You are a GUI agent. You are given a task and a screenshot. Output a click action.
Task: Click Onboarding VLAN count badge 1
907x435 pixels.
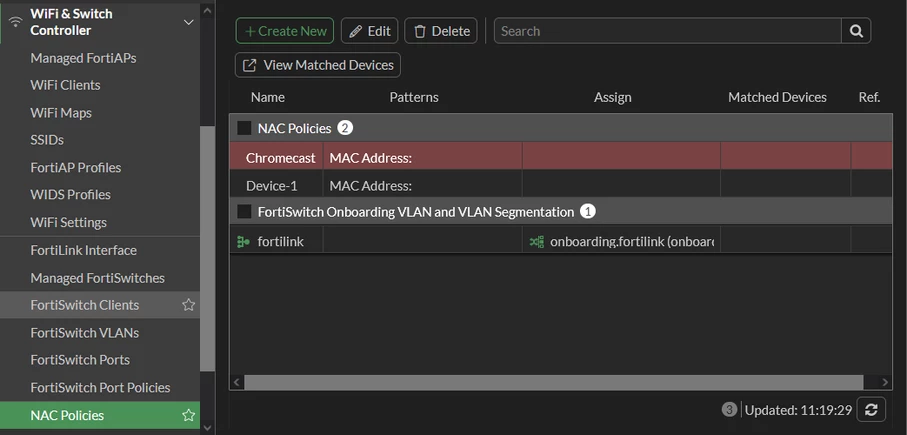click(588, 212)
